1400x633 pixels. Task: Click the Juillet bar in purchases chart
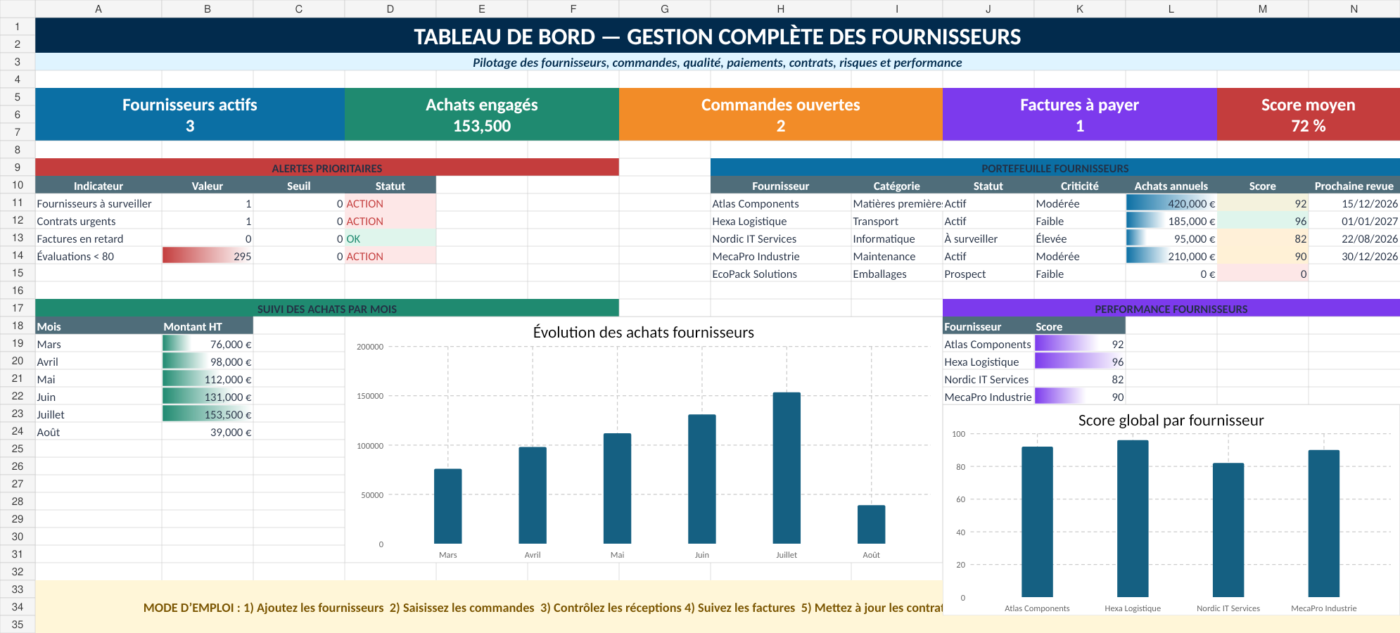coord(786,468)
